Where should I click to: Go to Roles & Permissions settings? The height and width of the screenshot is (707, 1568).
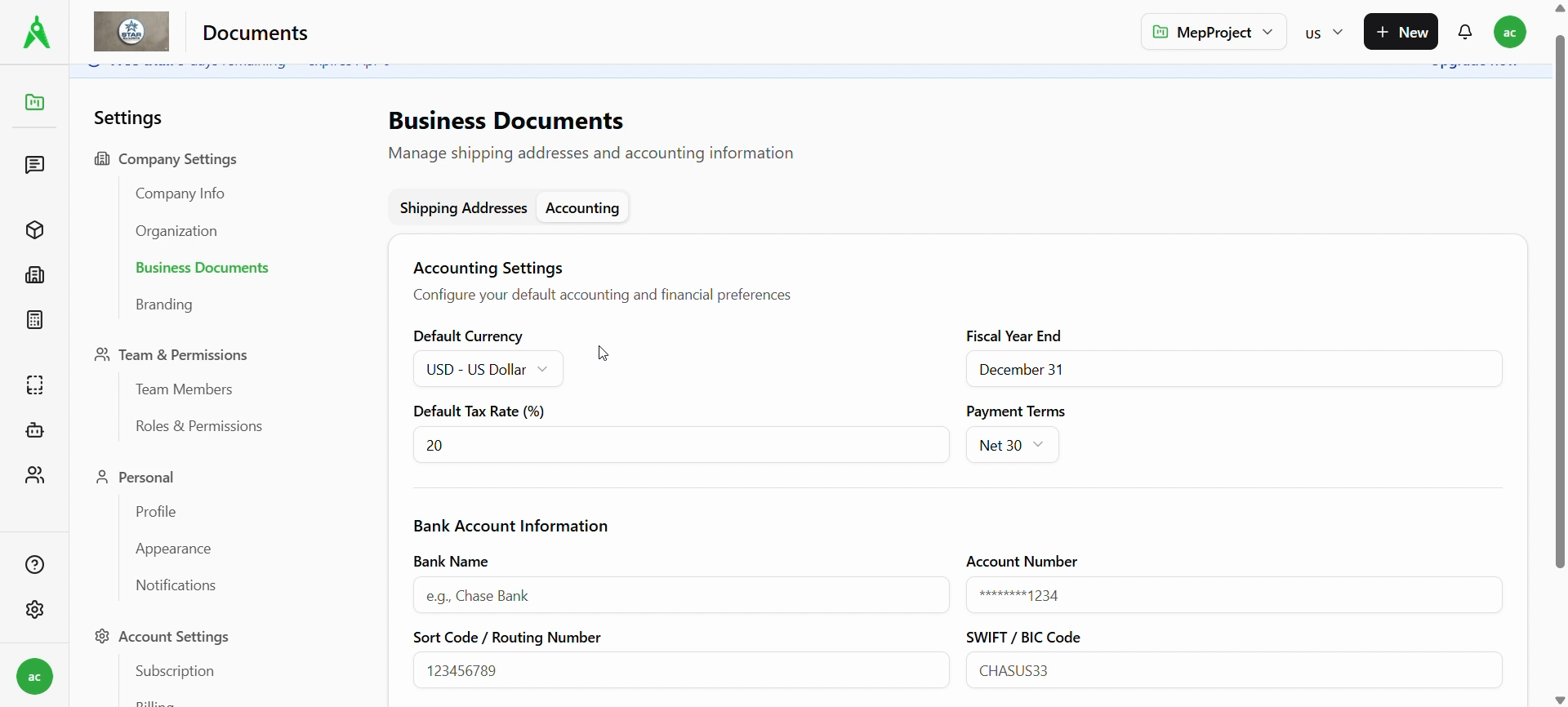(198, 426)
